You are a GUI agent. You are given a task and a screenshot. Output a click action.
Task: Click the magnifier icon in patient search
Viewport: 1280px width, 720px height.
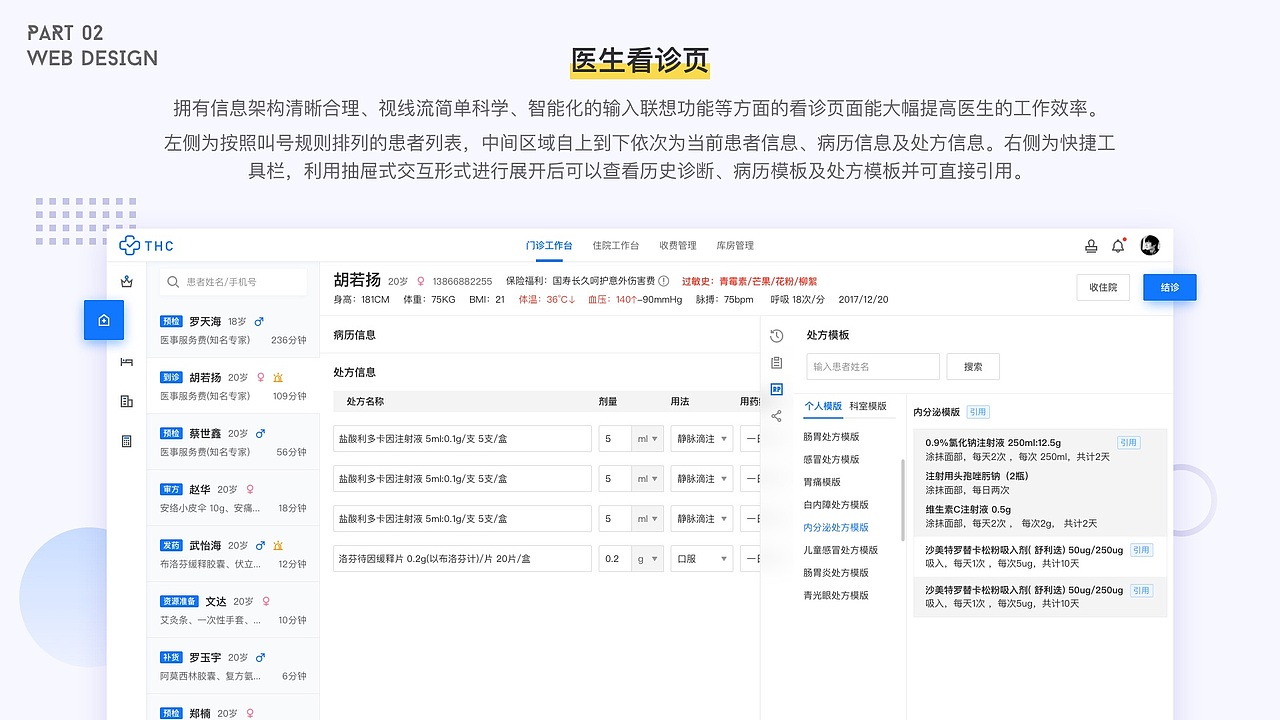(174, 282)
